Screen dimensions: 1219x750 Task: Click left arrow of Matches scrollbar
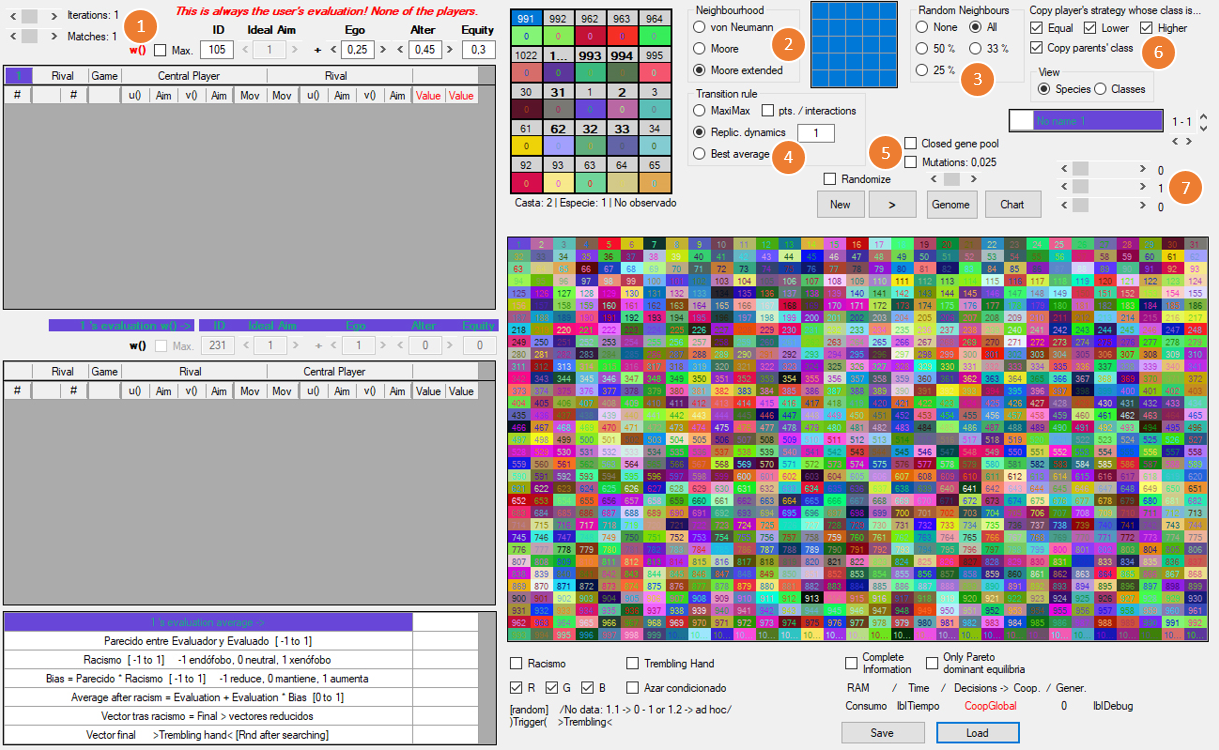12,36
